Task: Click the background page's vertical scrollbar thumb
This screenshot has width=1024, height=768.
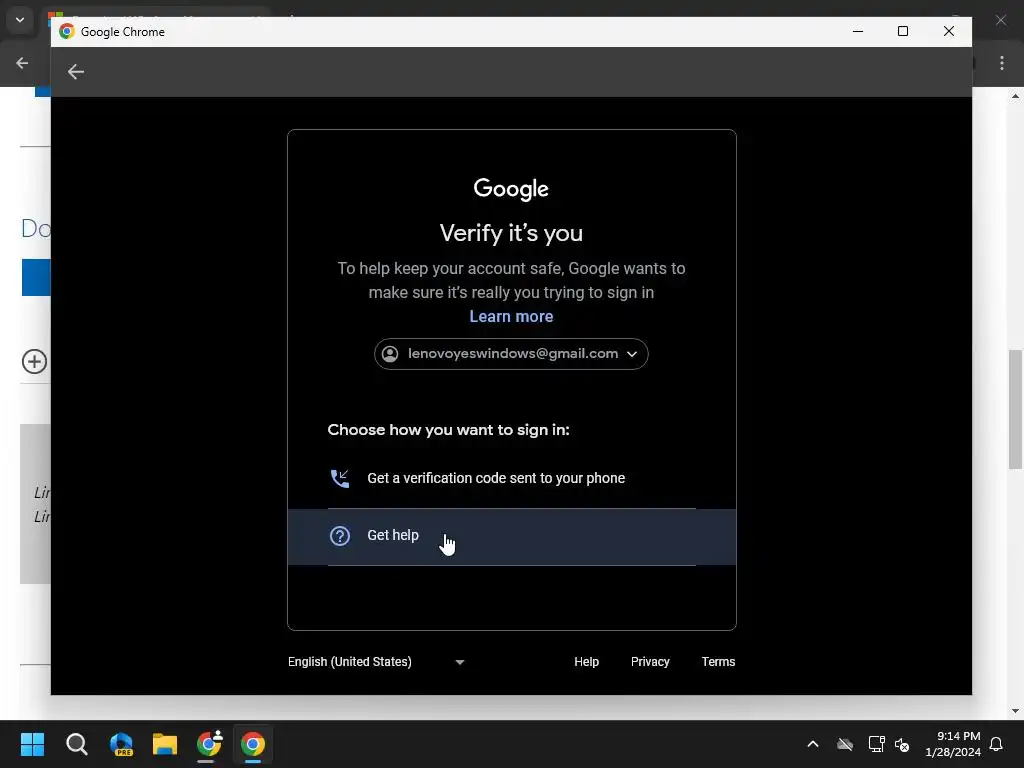Action: [x=1015, y=409]
